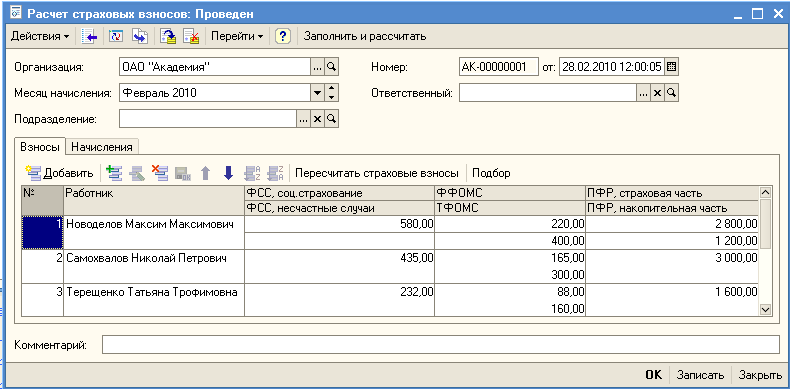Click the post document toolbar icon

coord(168,36)
